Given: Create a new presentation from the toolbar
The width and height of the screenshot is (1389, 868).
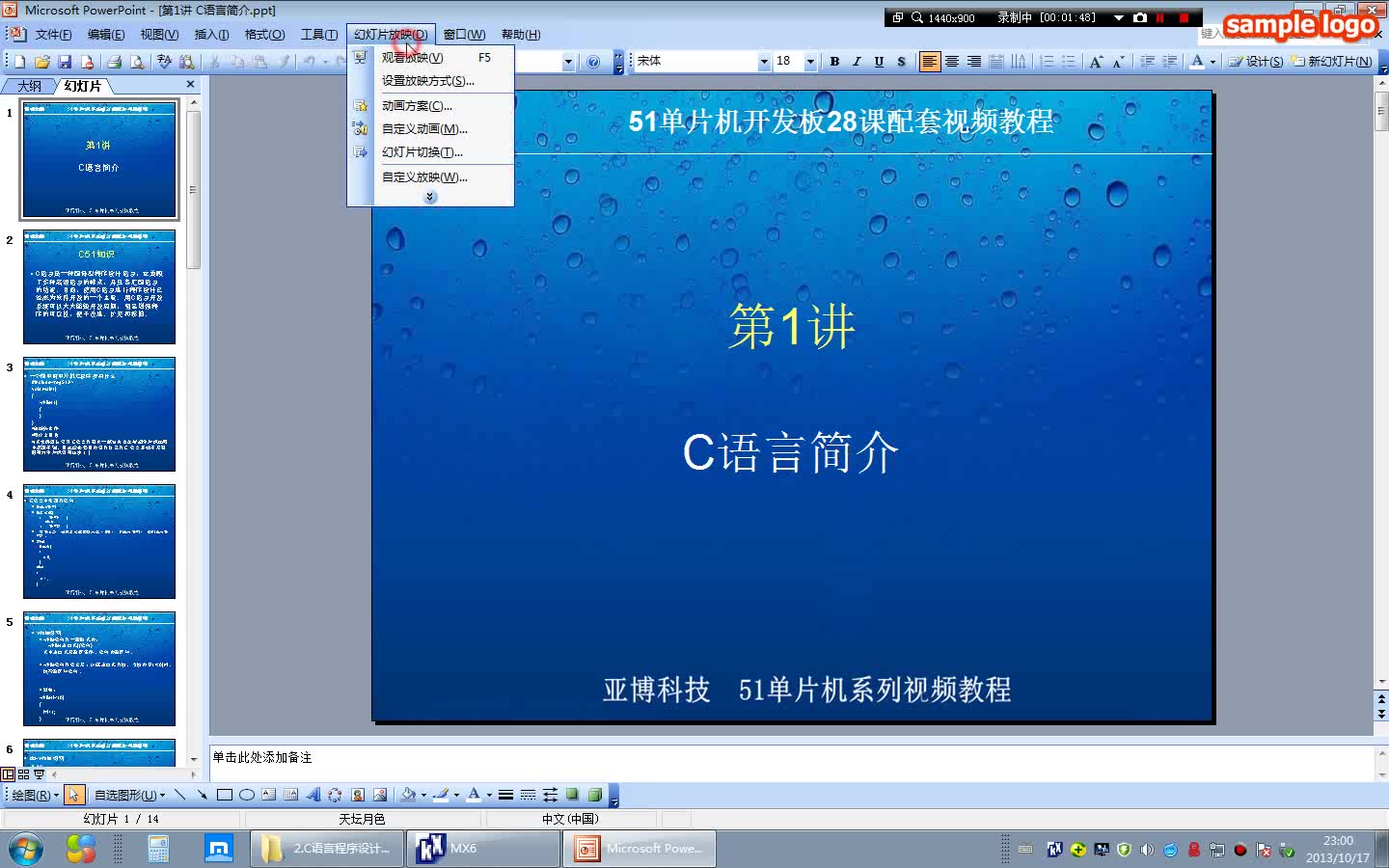Looking at the screenshot, I should coord(19,62).
